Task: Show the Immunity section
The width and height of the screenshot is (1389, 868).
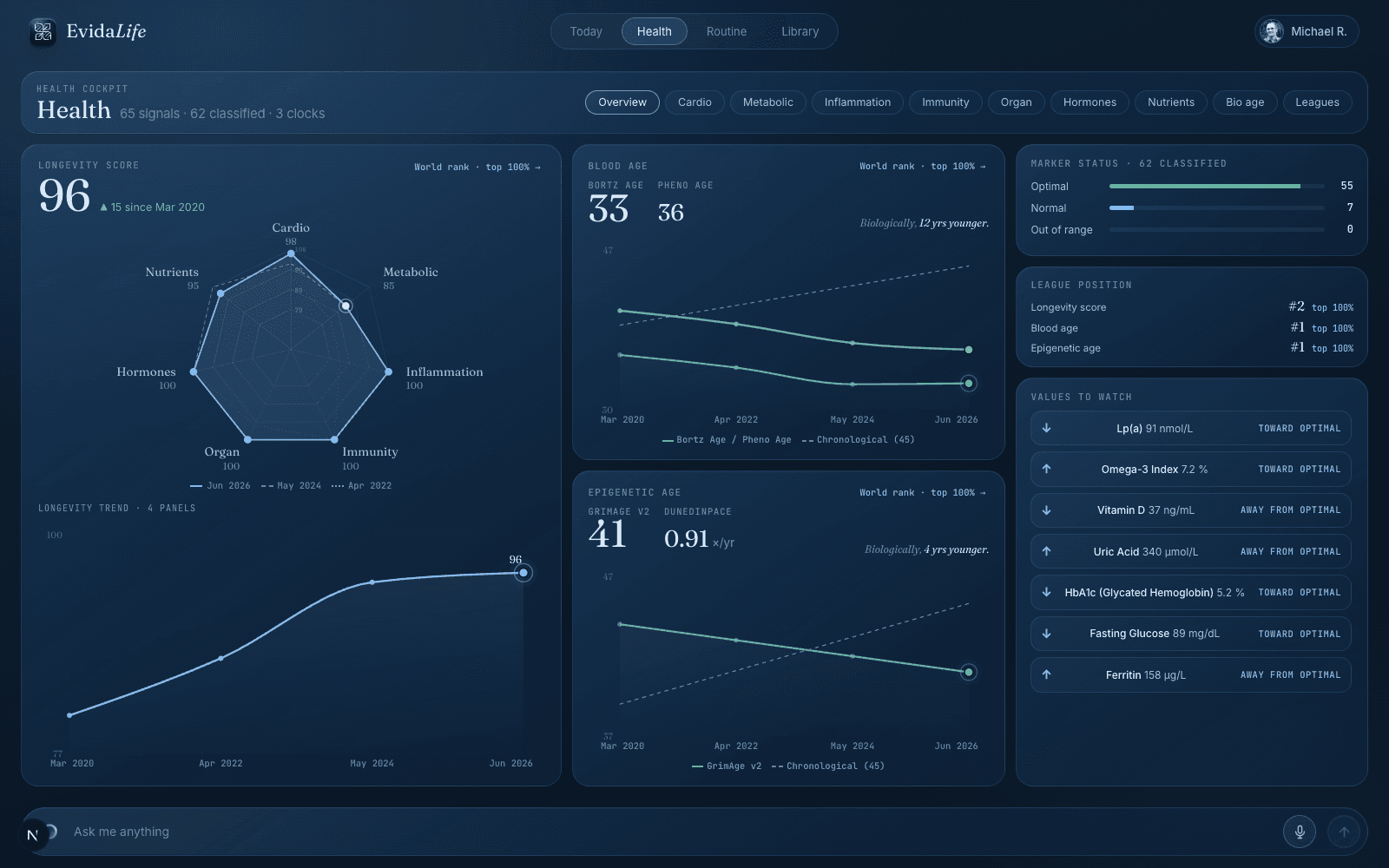Action: (x=945, y=102)
